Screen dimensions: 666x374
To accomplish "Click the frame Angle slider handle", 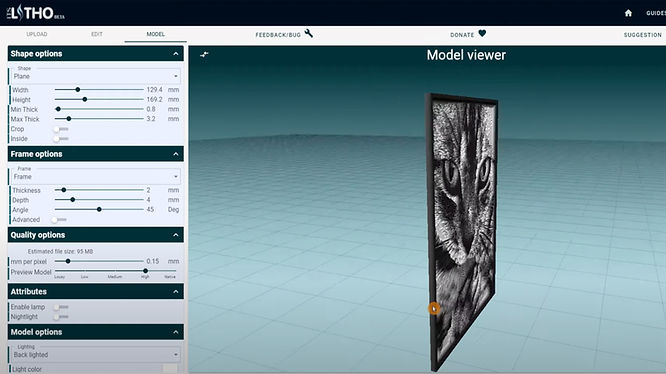I will (99, 209).
